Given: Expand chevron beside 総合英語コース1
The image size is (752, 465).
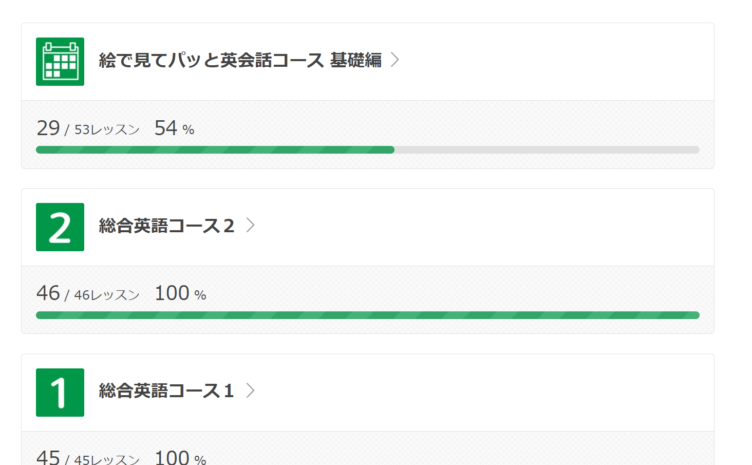Looking at the screenshot, I should (250, 391).
